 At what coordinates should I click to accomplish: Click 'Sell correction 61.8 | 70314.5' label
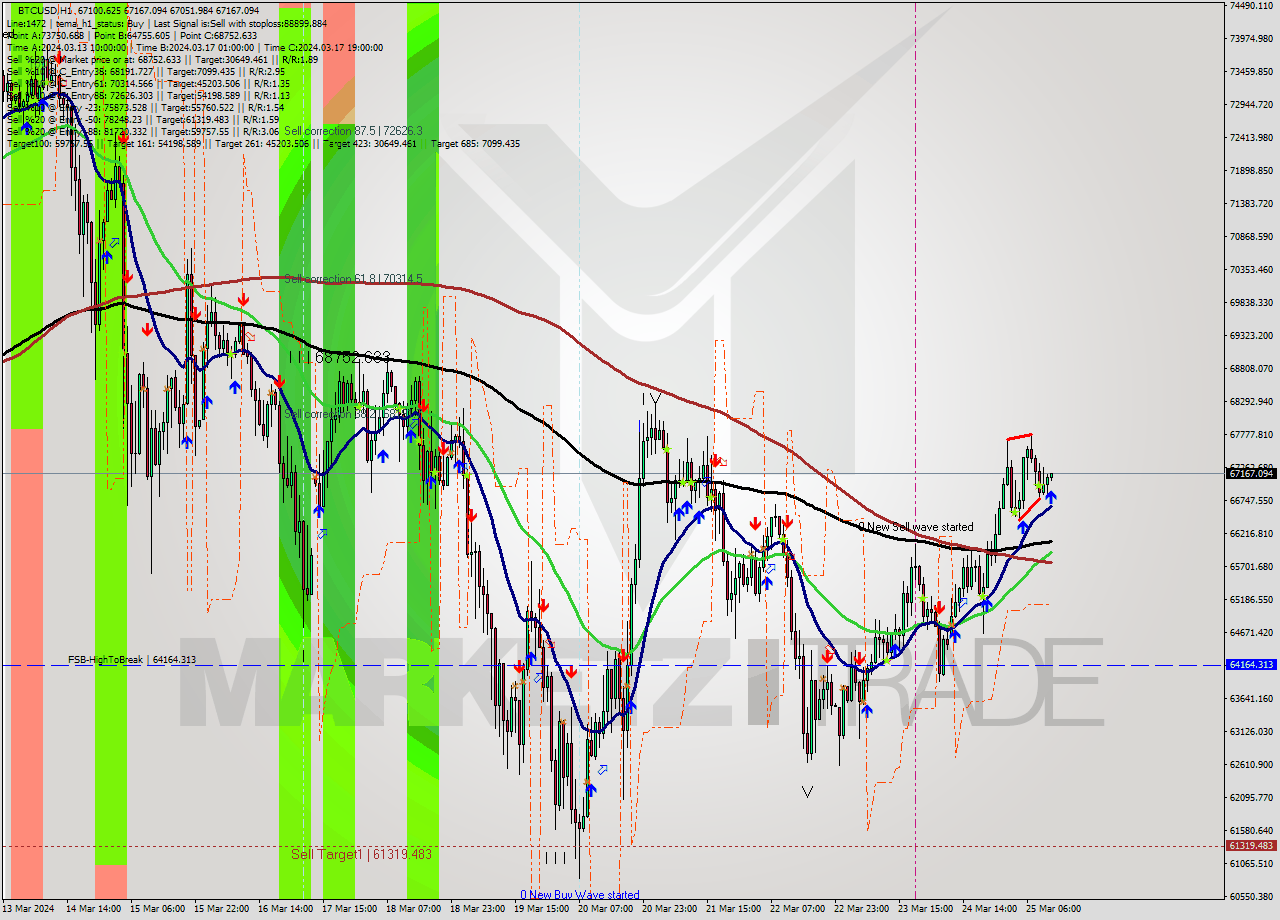353,279
